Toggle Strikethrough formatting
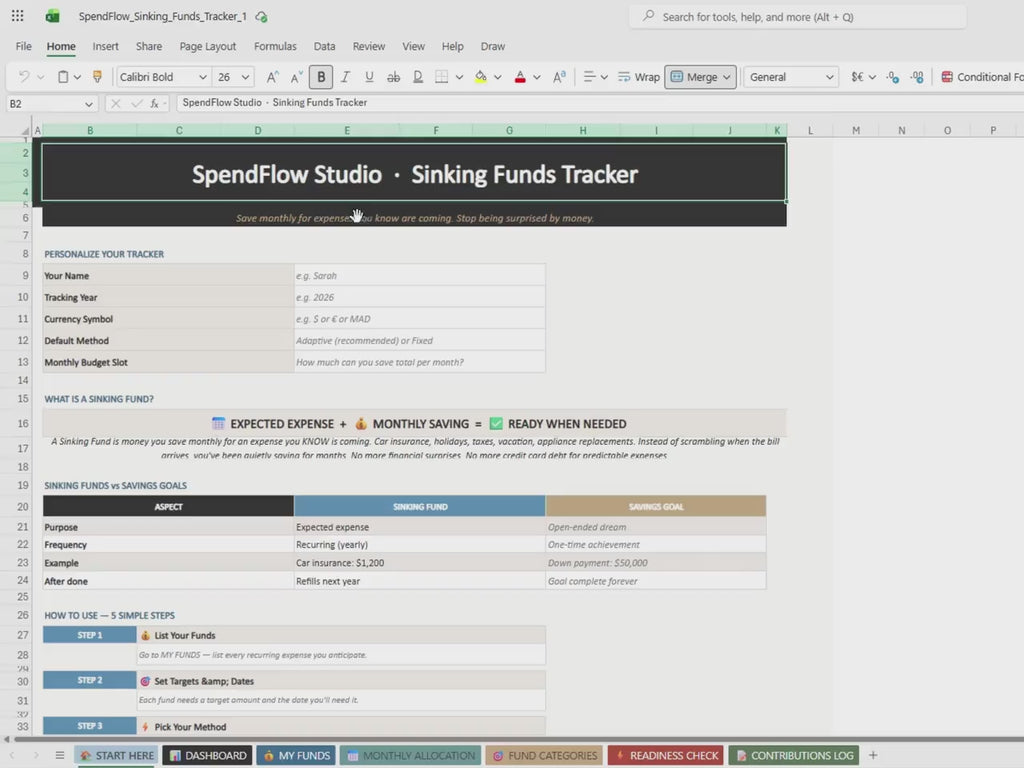This screenshot has height=768, width=1024. point(393,77)
